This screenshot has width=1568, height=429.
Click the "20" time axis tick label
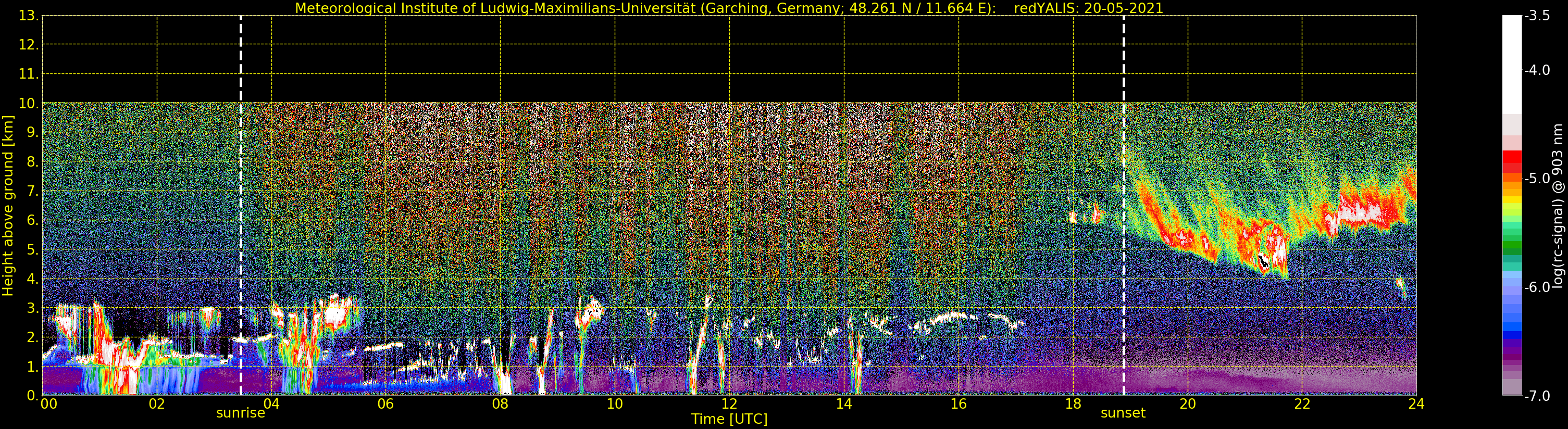(1188, 403)
